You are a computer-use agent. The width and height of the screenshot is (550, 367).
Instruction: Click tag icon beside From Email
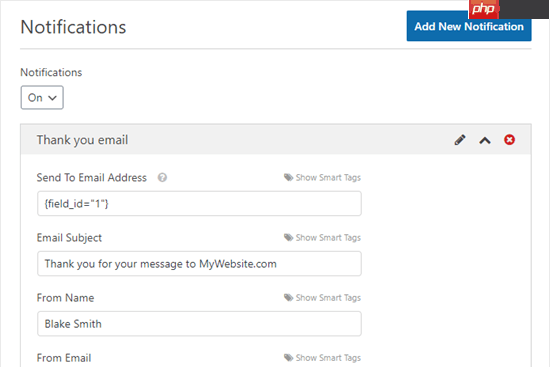tap(288, 358)
